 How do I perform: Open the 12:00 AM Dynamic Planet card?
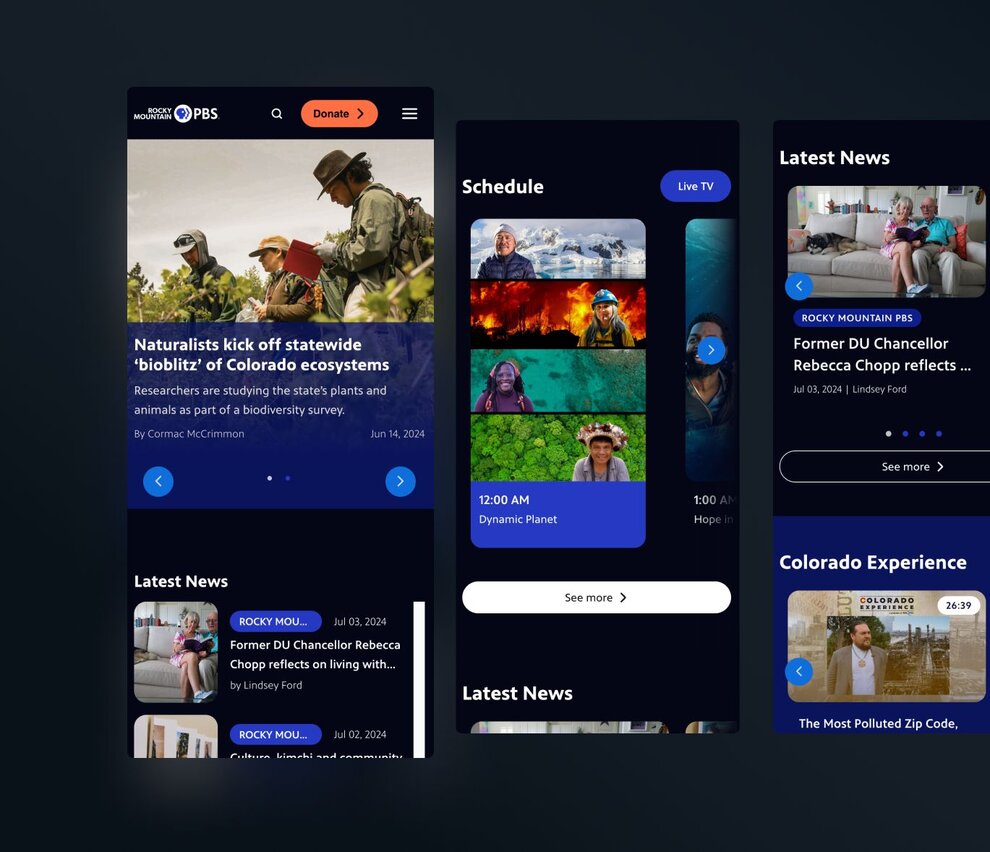tap(558, 383)
